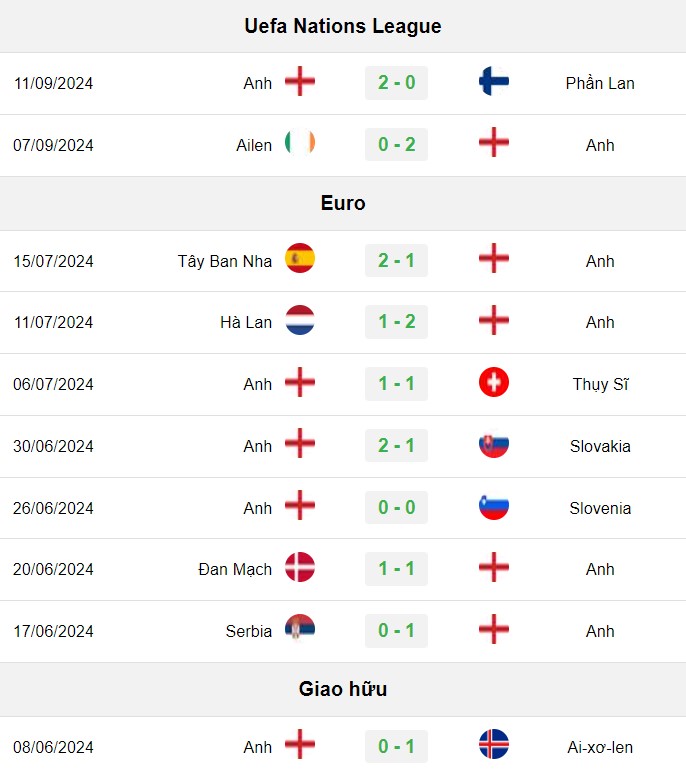Click the Denmark flag icon
This screenshot has height=778, width=686.
tap(300, 567)
